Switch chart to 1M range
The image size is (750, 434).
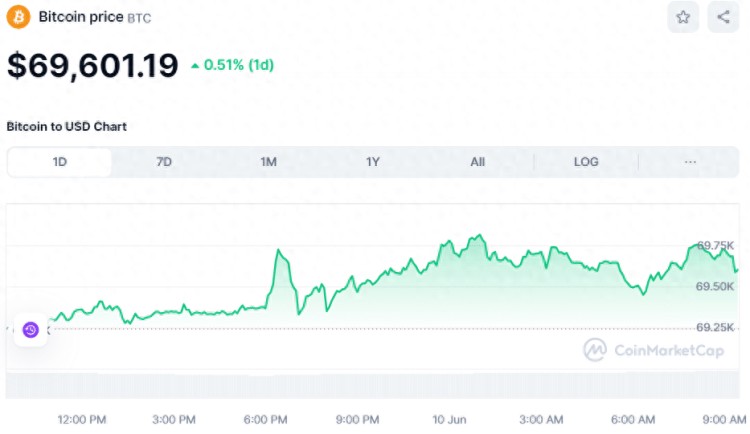[268, 162]
